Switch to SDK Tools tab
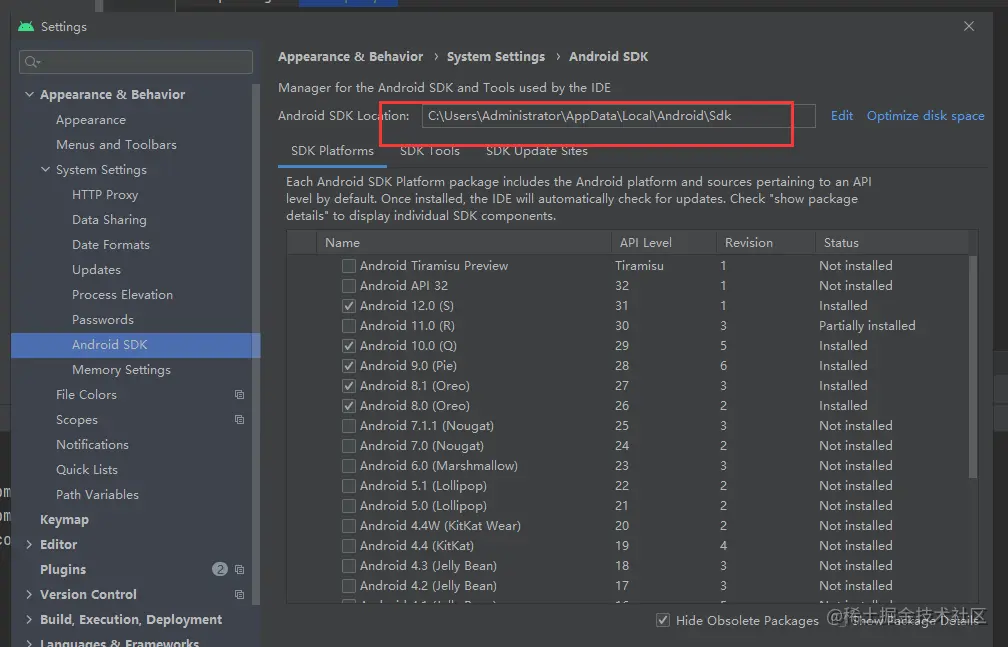This screenshot has width=1008, height=647. pyautogui.click(x=429, y=151)
